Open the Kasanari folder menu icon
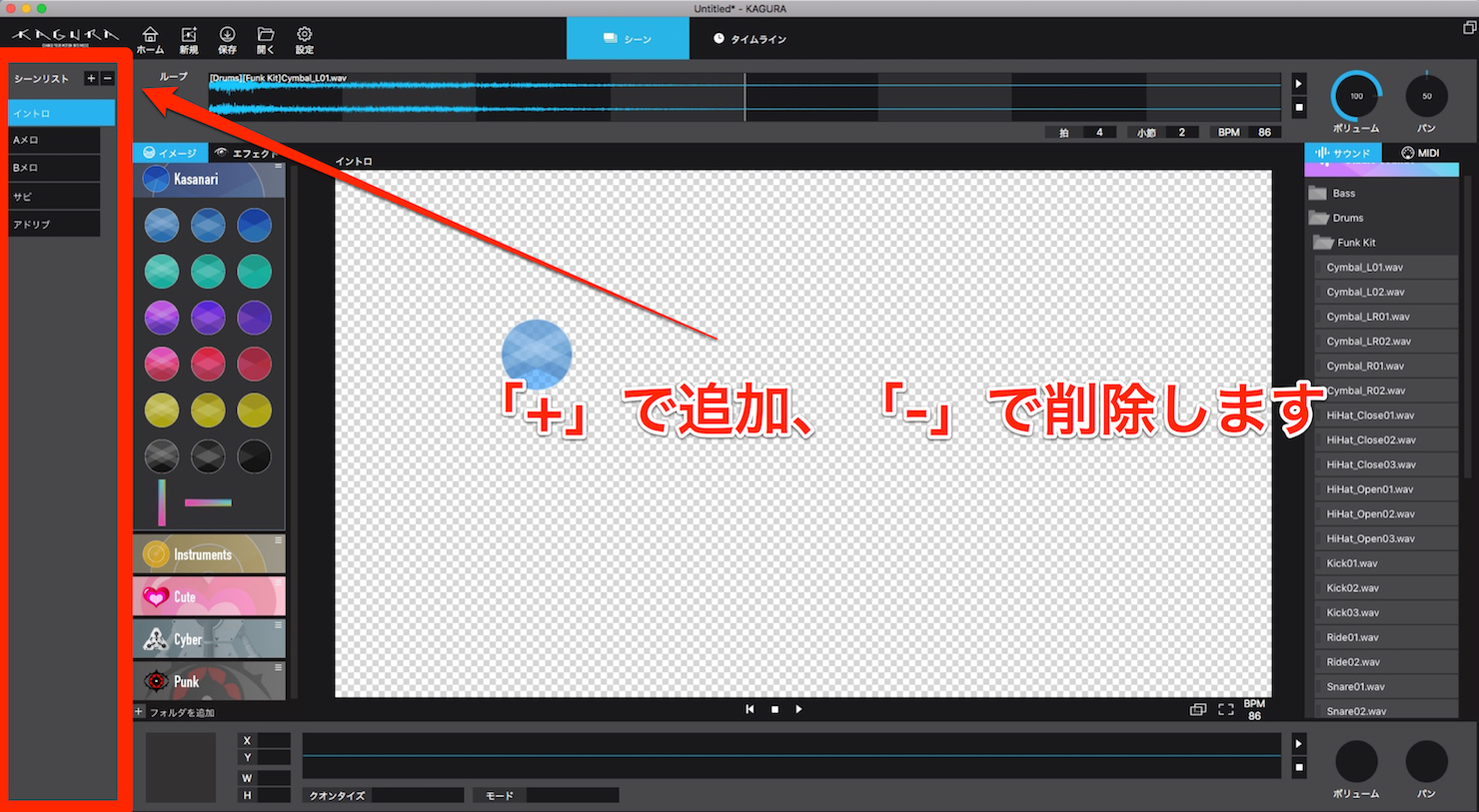This screenshot has width=1479, height=812. coord(278,166)
